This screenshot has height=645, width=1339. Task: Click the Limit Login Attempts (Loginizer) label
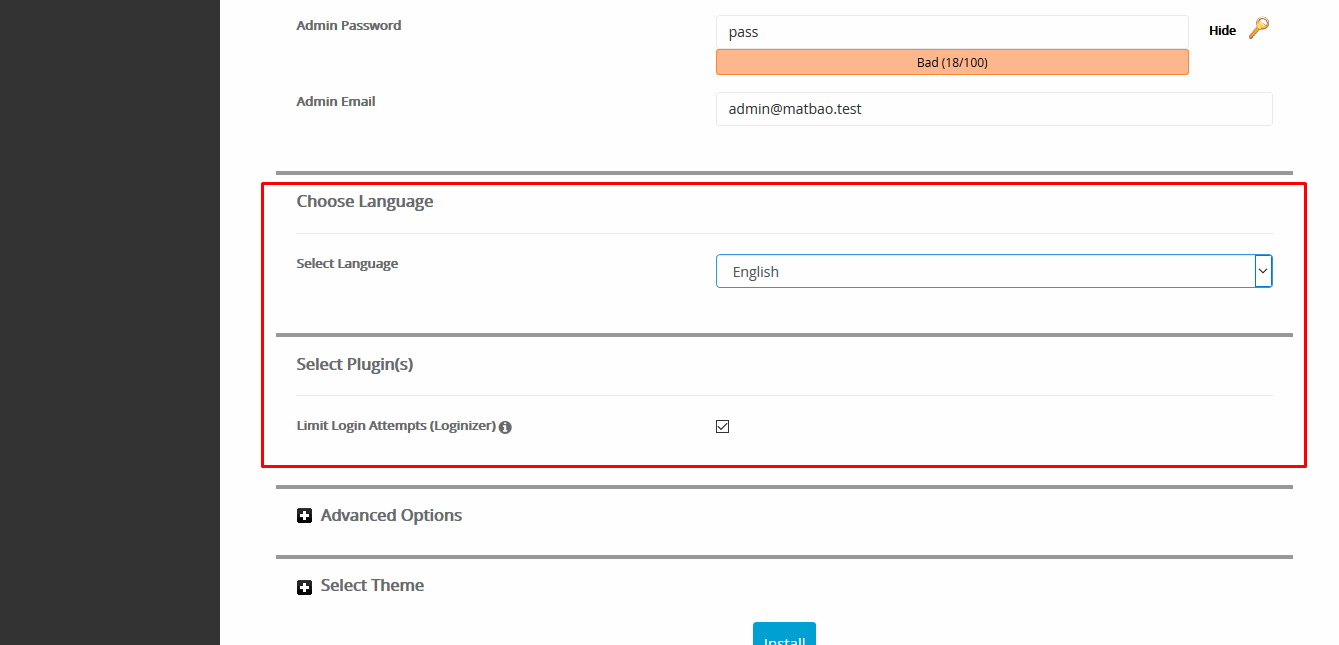(396, 426)
